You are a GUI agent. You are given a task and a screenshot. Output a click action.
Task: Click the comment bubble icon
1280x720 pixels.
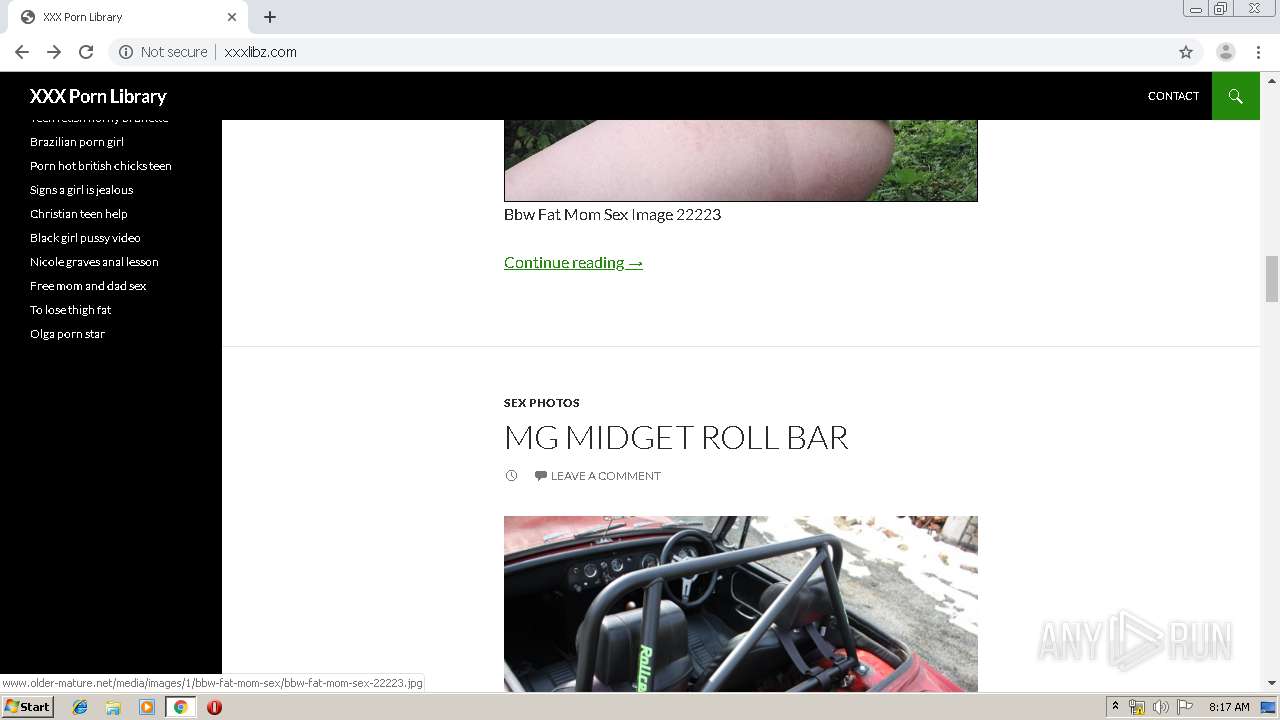(x=541, y=476)
